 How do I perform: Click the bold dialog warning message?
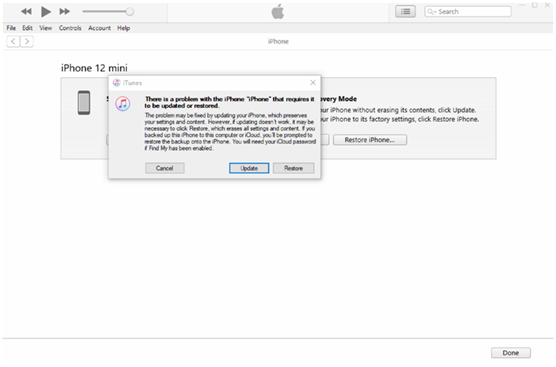pos(229,102)
